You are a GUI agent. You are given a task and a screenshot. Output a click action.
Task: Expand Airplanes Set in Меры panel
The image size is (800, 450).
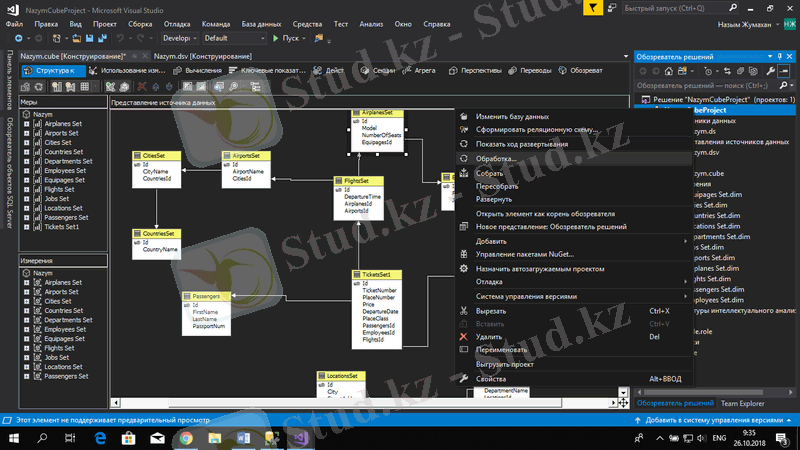tap(27, 124)
